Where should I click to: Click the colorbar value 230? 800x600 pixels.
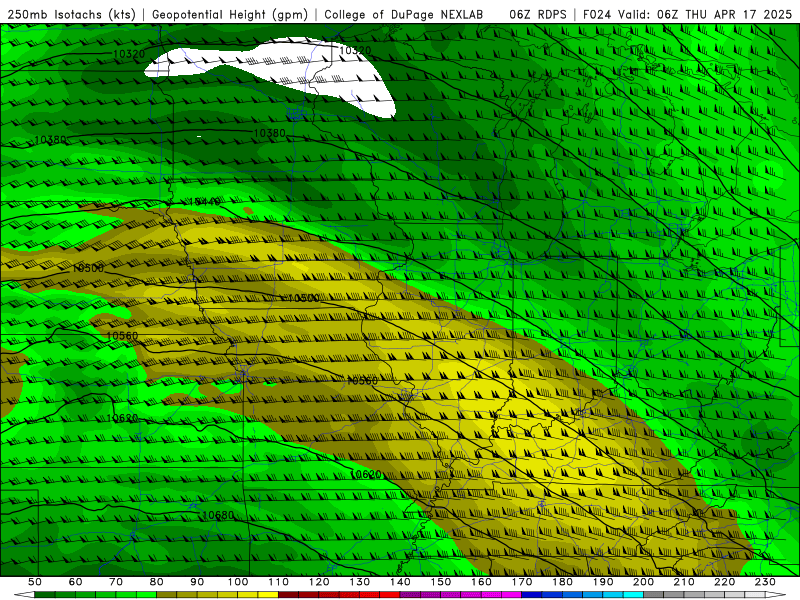coord(765,582)
